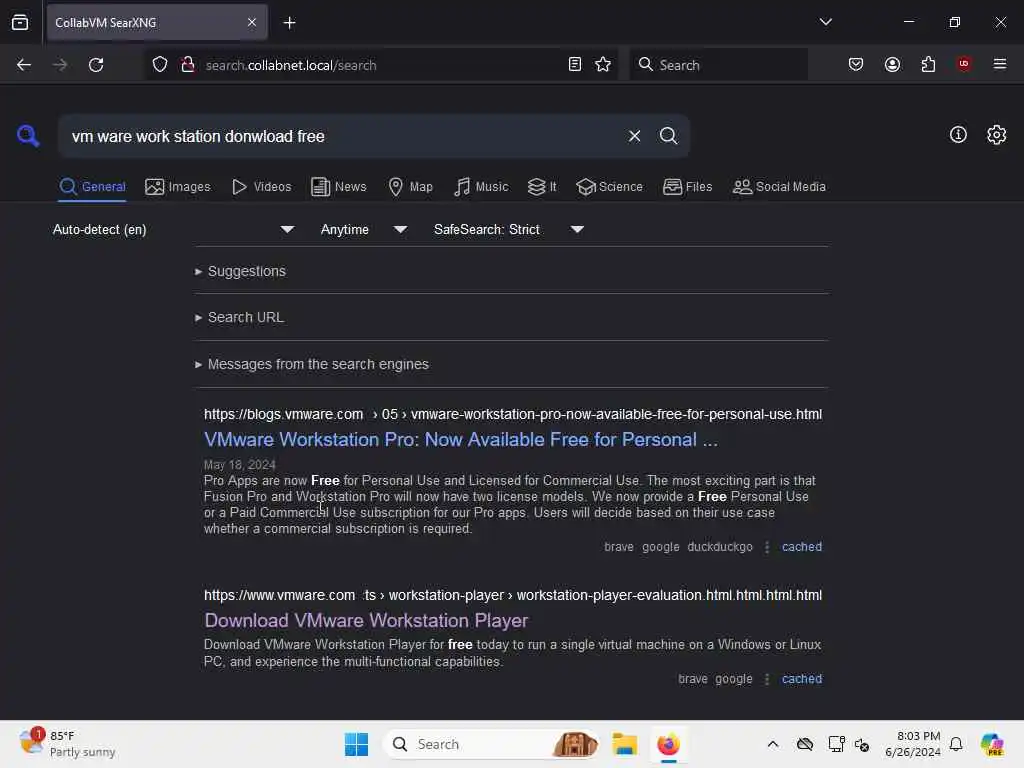Switch to the Science category
Image resolution: width=1024 pixels, height=768 pixels.
tap(609, 187)
